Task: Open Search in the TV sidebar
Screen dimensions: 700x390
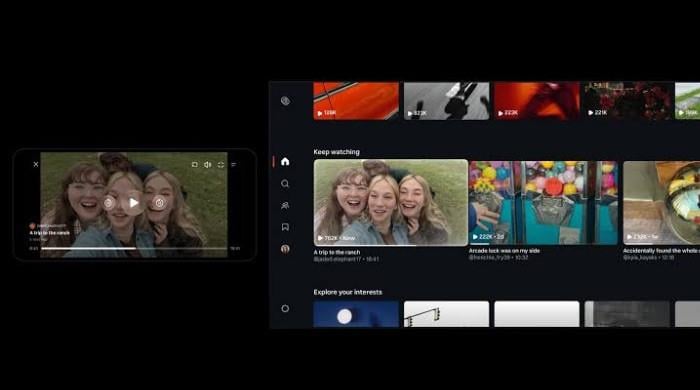Action: tap(285, 183)
